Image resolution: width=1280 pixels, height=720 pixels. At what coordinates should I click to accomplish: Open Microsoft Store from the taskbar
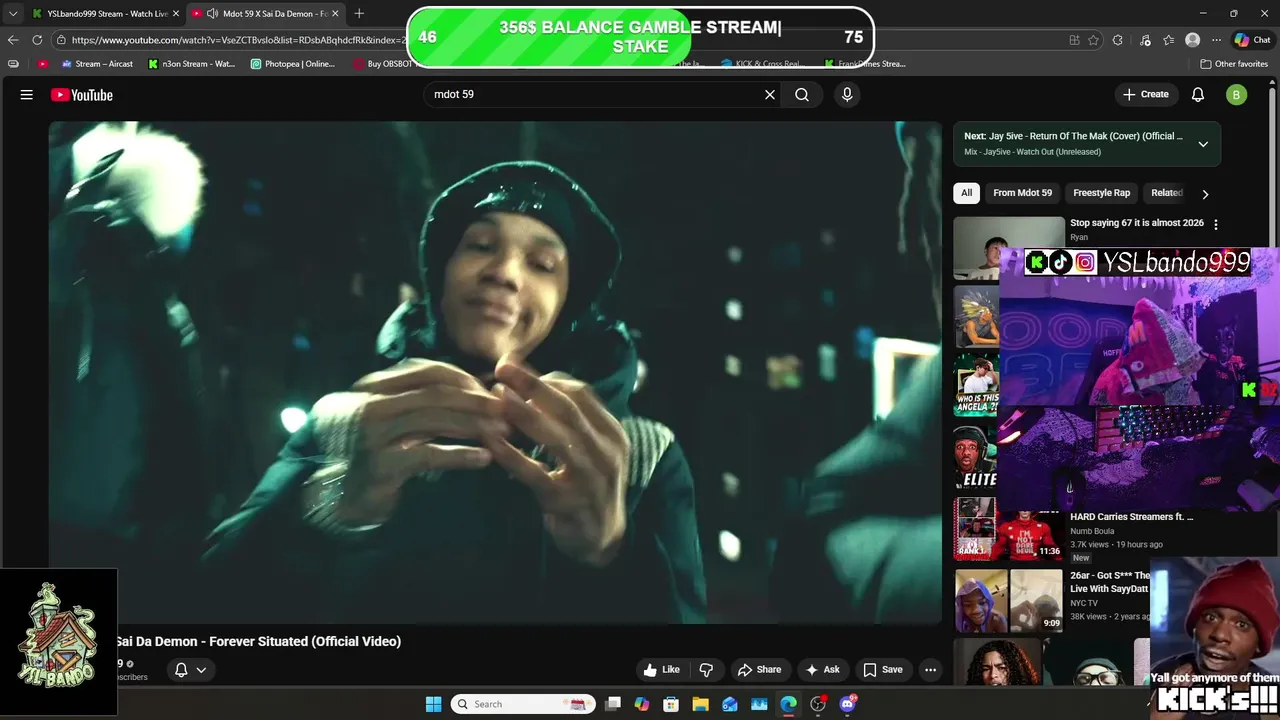tap(671, 704)
